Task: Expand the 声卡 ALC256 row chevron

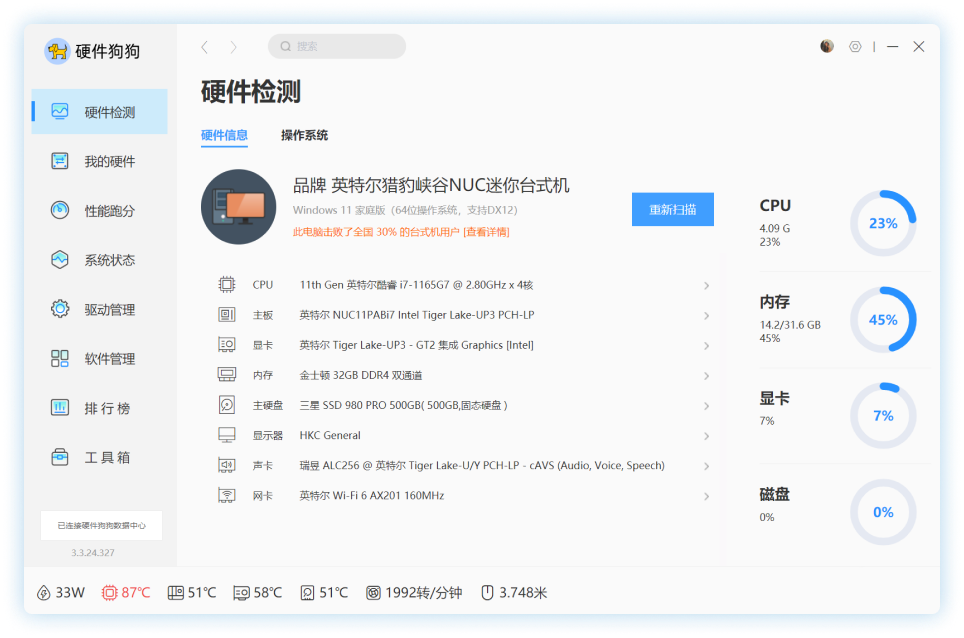Action: click(x=706, y=466)
